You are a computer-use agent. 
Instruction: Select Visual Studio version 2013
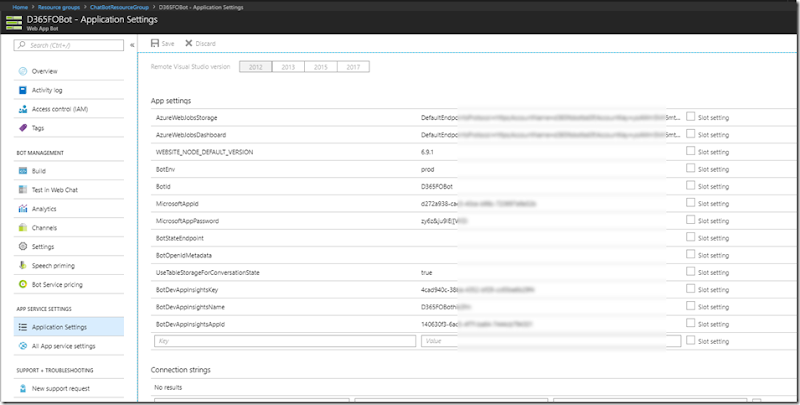288,67
